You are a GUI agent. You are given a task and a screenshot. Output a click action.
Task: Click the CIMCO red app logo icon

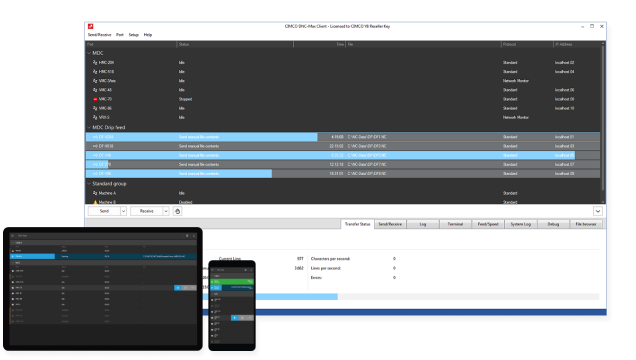[91, 26]
